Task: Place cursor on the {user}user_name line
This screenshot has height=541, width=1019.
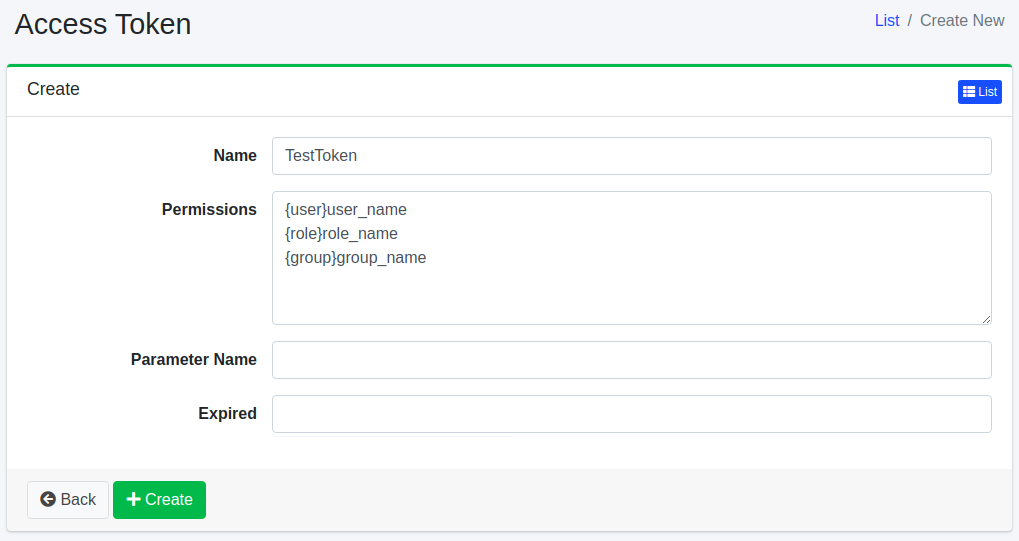Action: click(346, 210)
